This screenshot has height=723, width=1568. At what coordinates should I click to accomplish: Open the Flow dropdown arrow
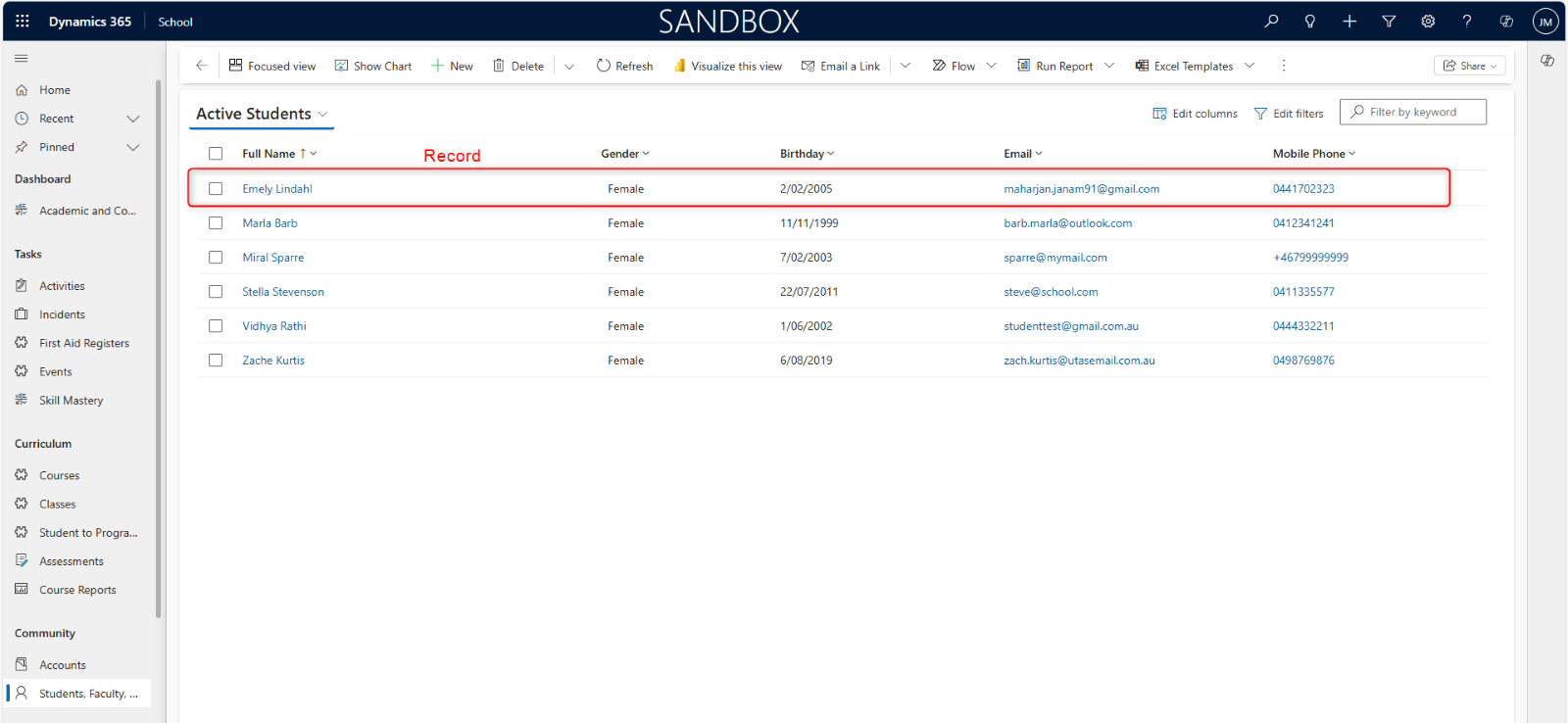[991, 66]
